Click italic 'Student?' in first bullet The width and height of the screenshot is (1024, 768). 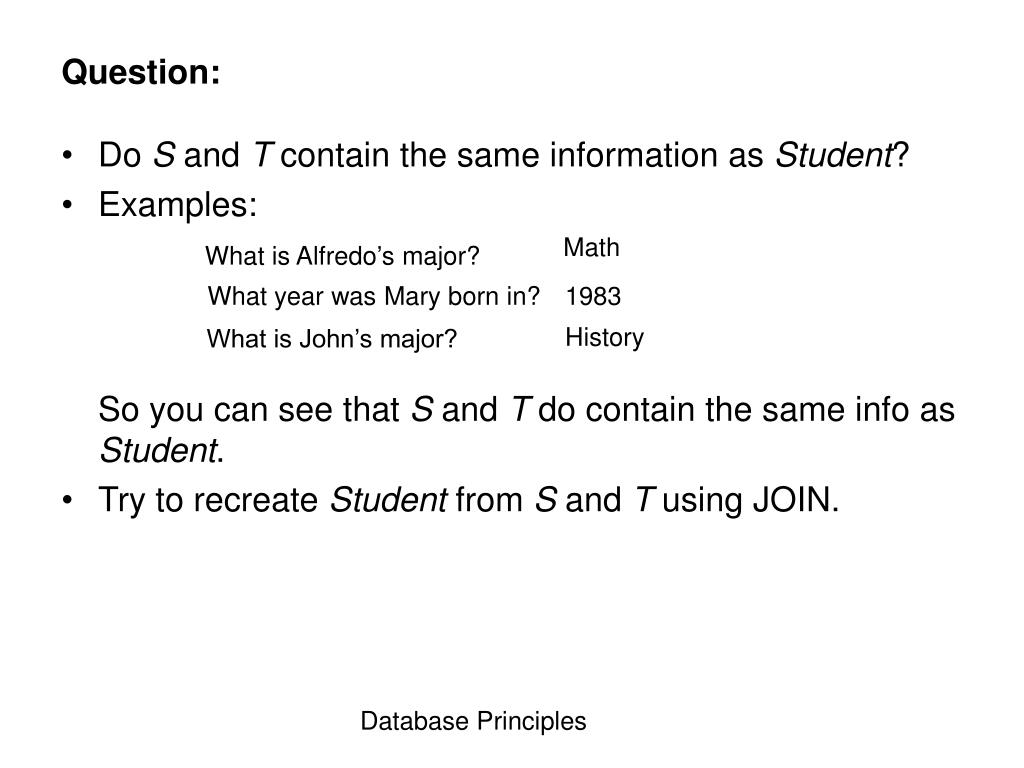[842, 155]
